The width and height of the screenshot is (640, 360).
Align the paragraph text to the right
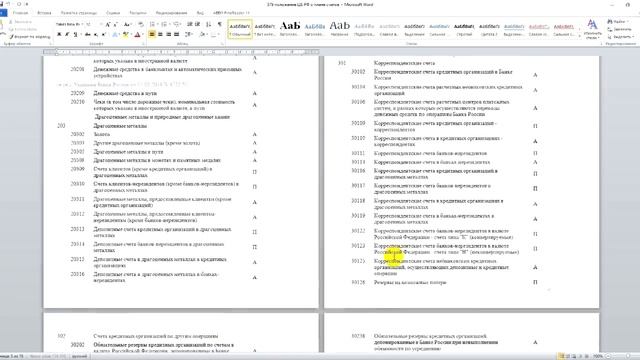[168, 35]
